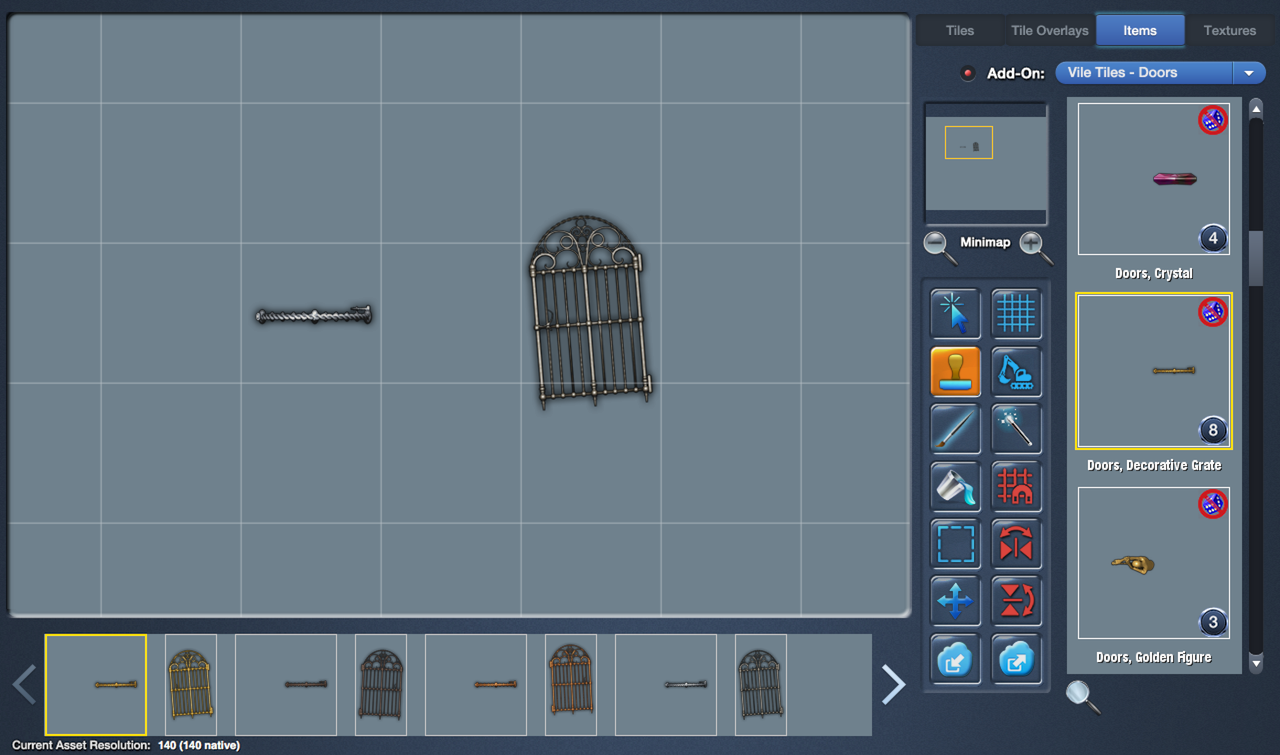Click the minimap preview panel
Image resolution: width=1280 pixels, height=755 pixels.
(986, 163)
